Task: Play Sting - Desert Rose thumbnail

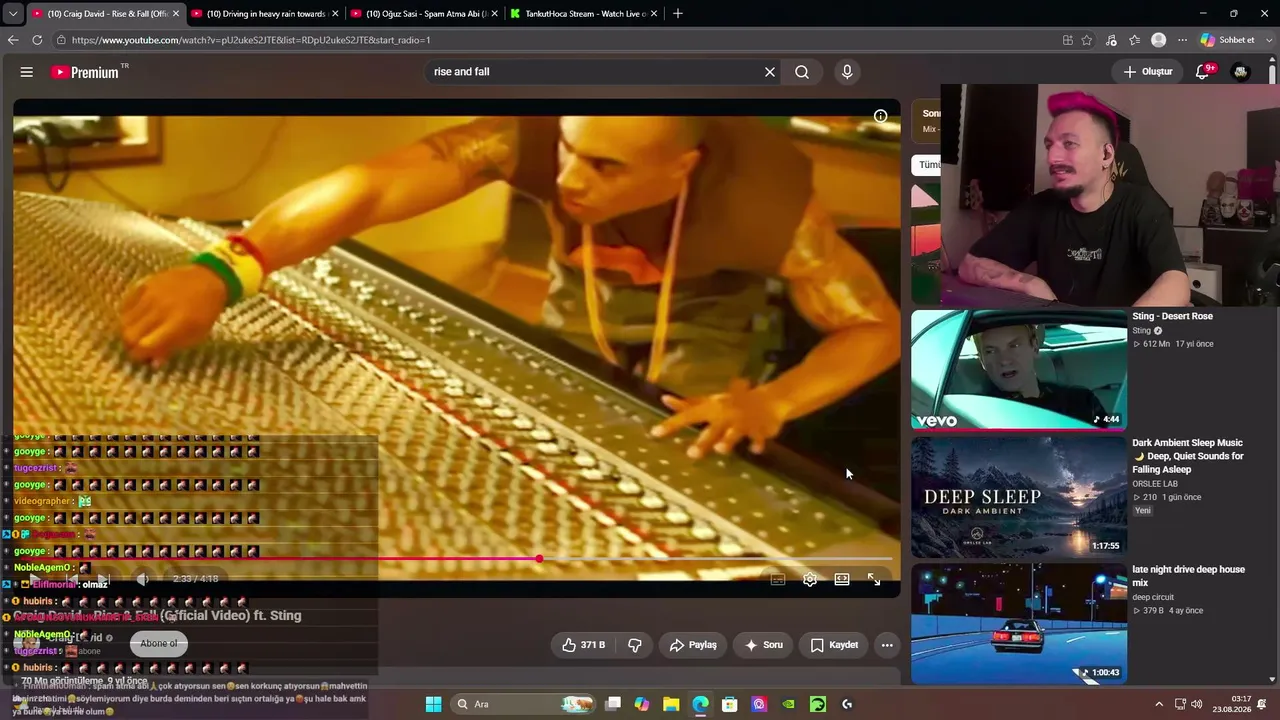Action: coord(1019,369)
